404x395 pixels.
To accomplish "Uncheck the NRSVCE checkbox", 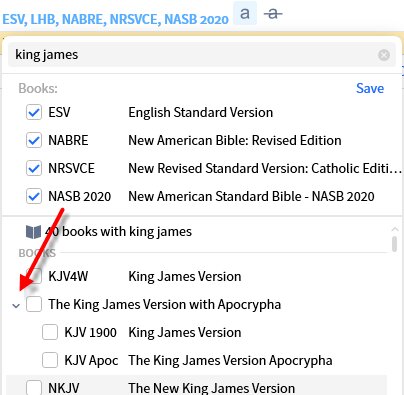I will 34,168.
